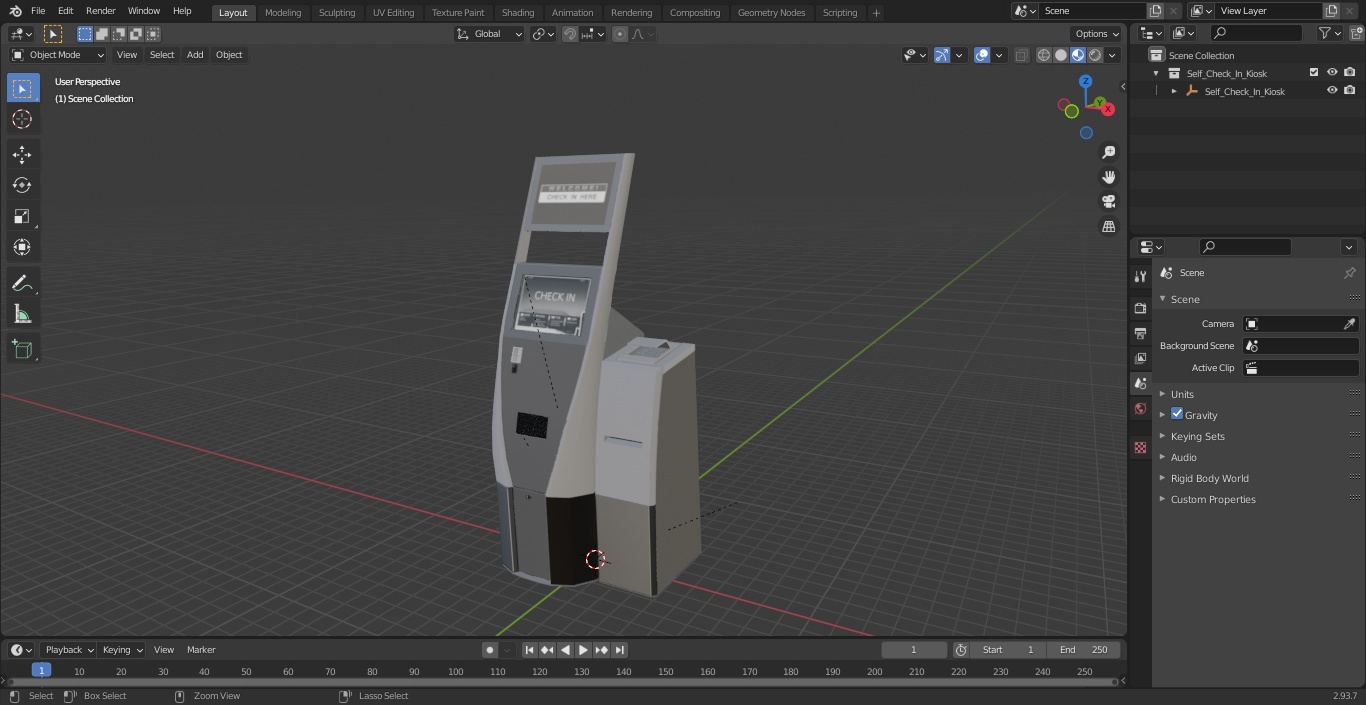Click the Z axis gizmo circle
Screen dimensions: 1366x705
(x=1085, y=81)
